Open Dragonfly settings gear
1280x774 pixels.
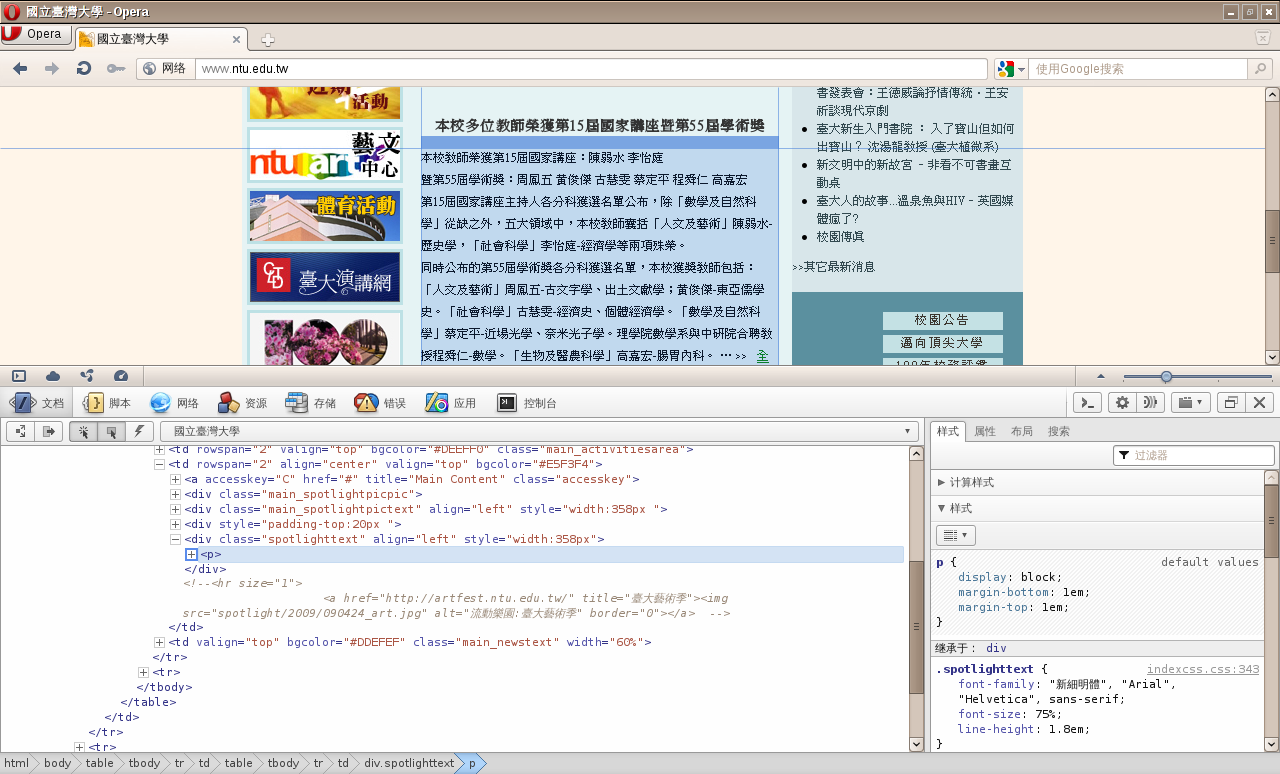click(x=1122, y=402)
